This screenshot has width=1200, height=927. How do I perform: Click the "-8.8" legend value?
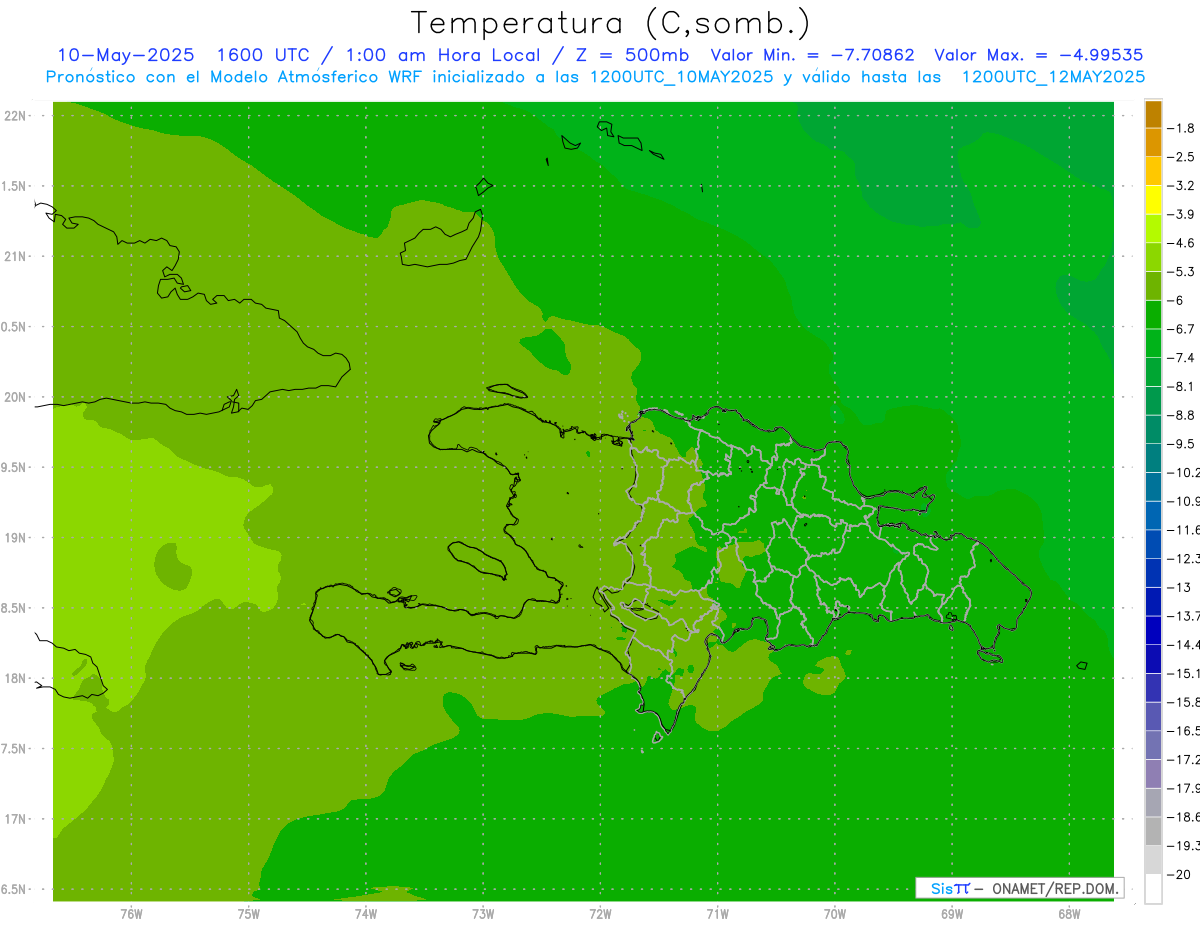click(x=1182, y=415)
